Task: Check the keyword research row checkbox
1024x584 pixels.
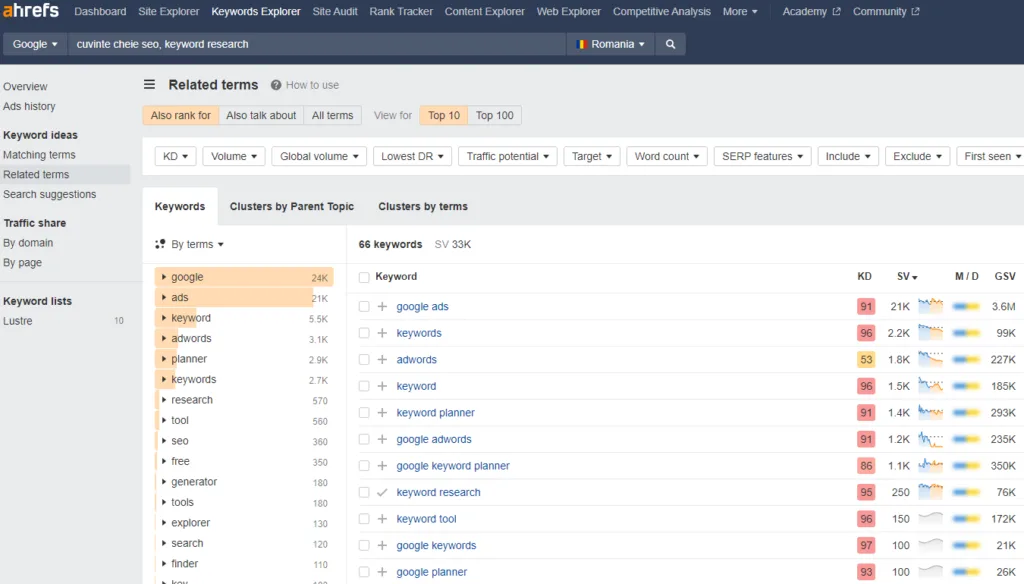Action: pos(364,493)
